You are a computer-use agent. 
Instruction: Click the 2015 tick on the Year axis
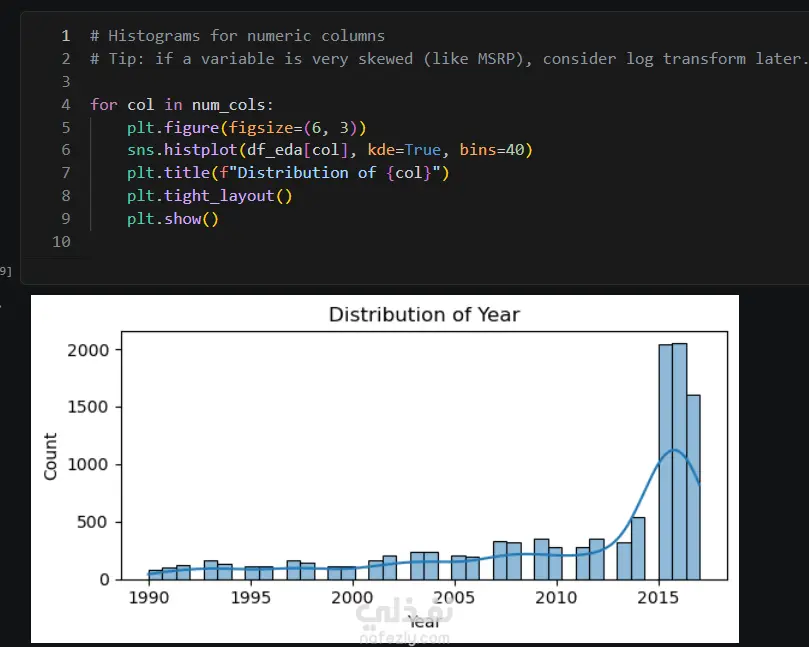(658, 597)
